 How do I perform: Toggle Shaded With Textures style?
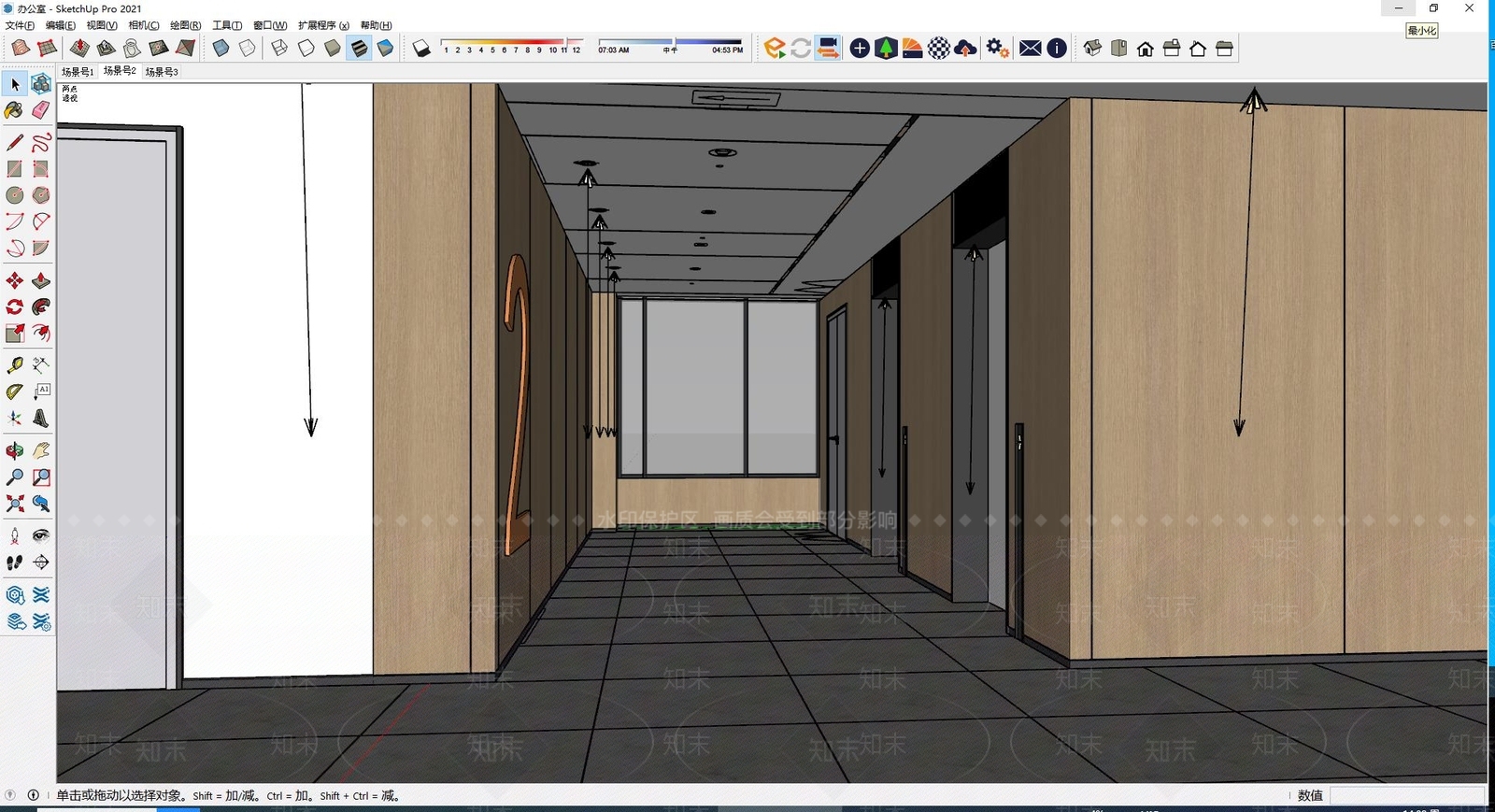[x=359, y=48]
